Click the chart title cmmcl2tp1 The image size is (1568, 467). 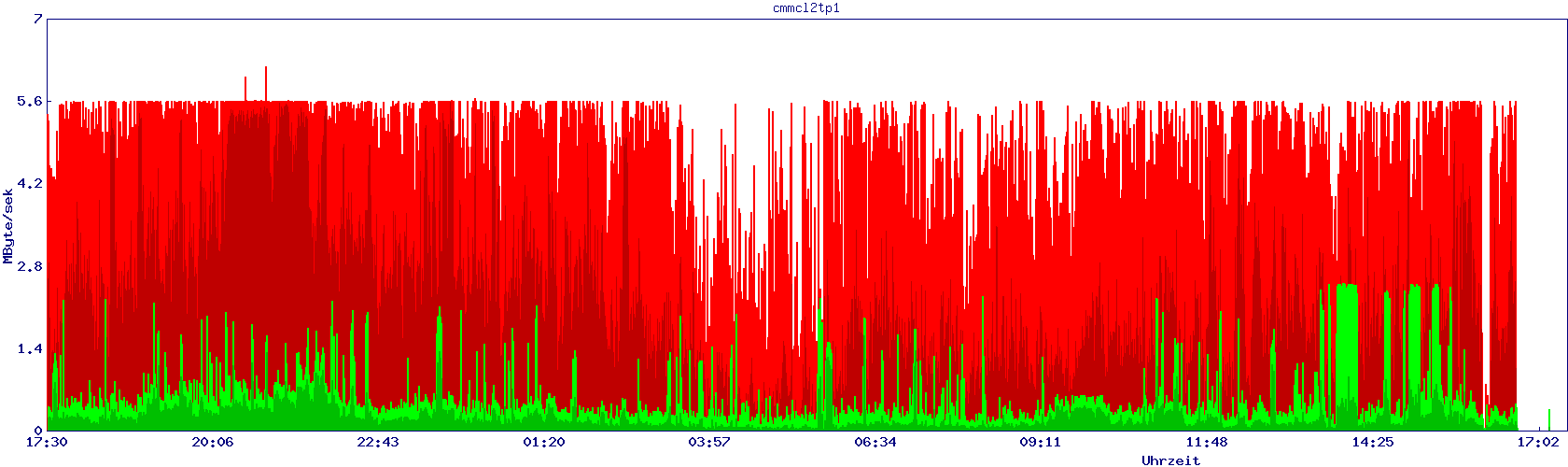point(806,7)
